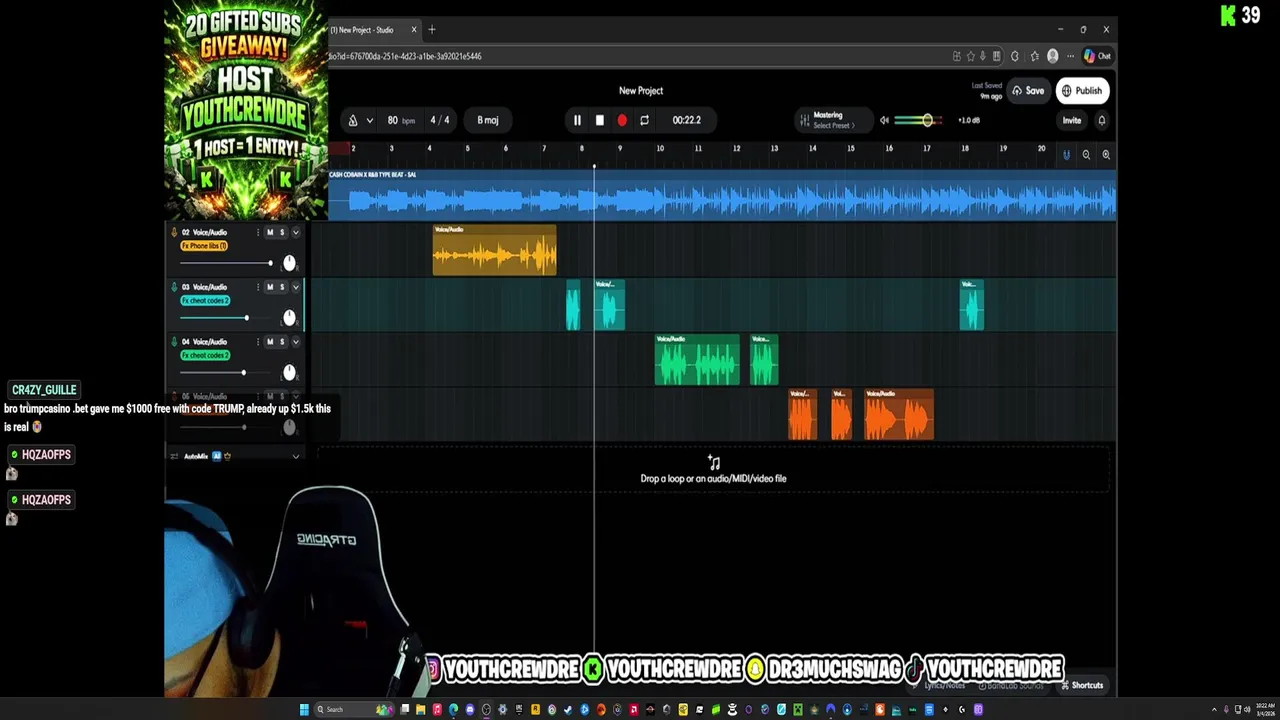This screenshot has width=1280, height=720.
Task: Adjust track 02 volume slider handle
Action: tap(270, 263)
